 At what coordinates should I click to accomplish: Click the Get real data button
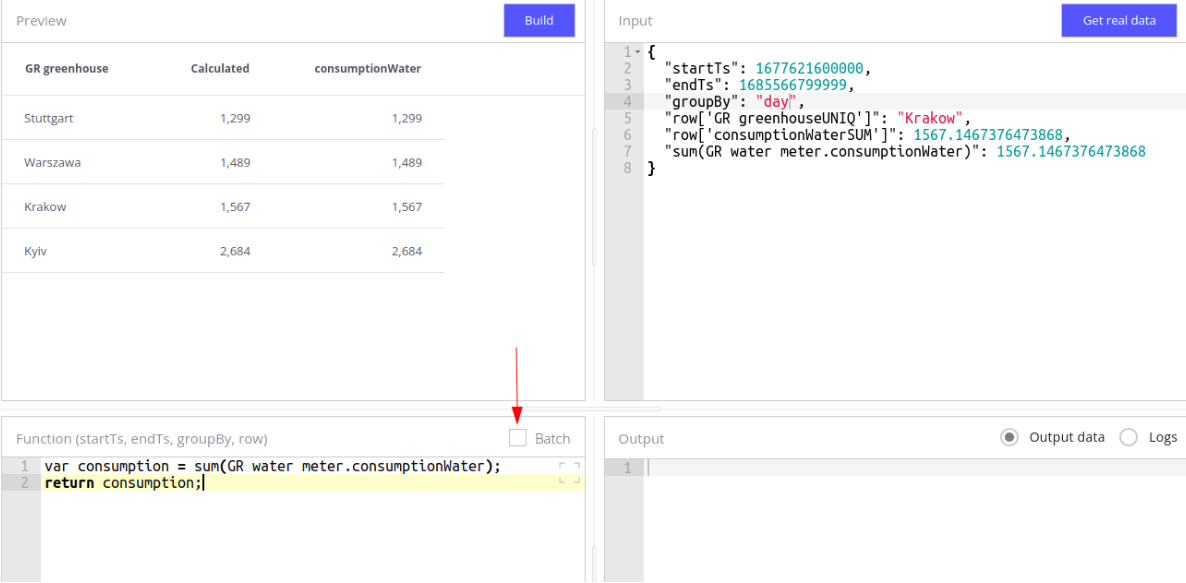click(x=1119, y=20)
